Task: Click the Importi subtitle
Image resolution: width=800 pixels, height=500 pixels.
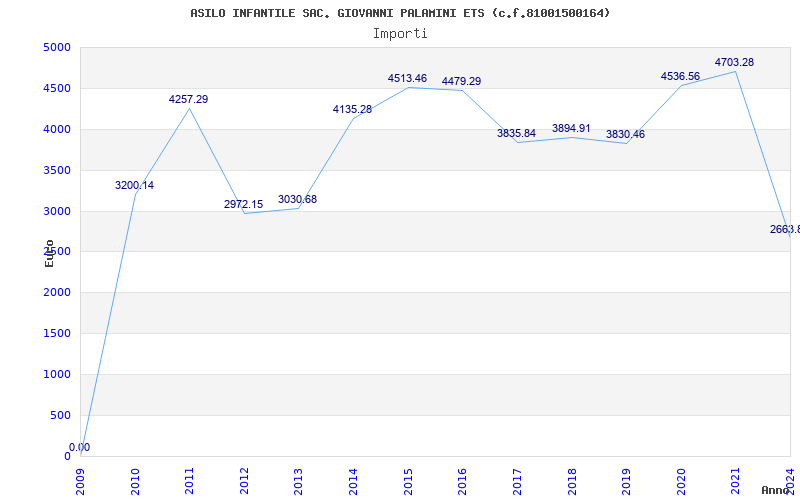Action: [400, 34]
